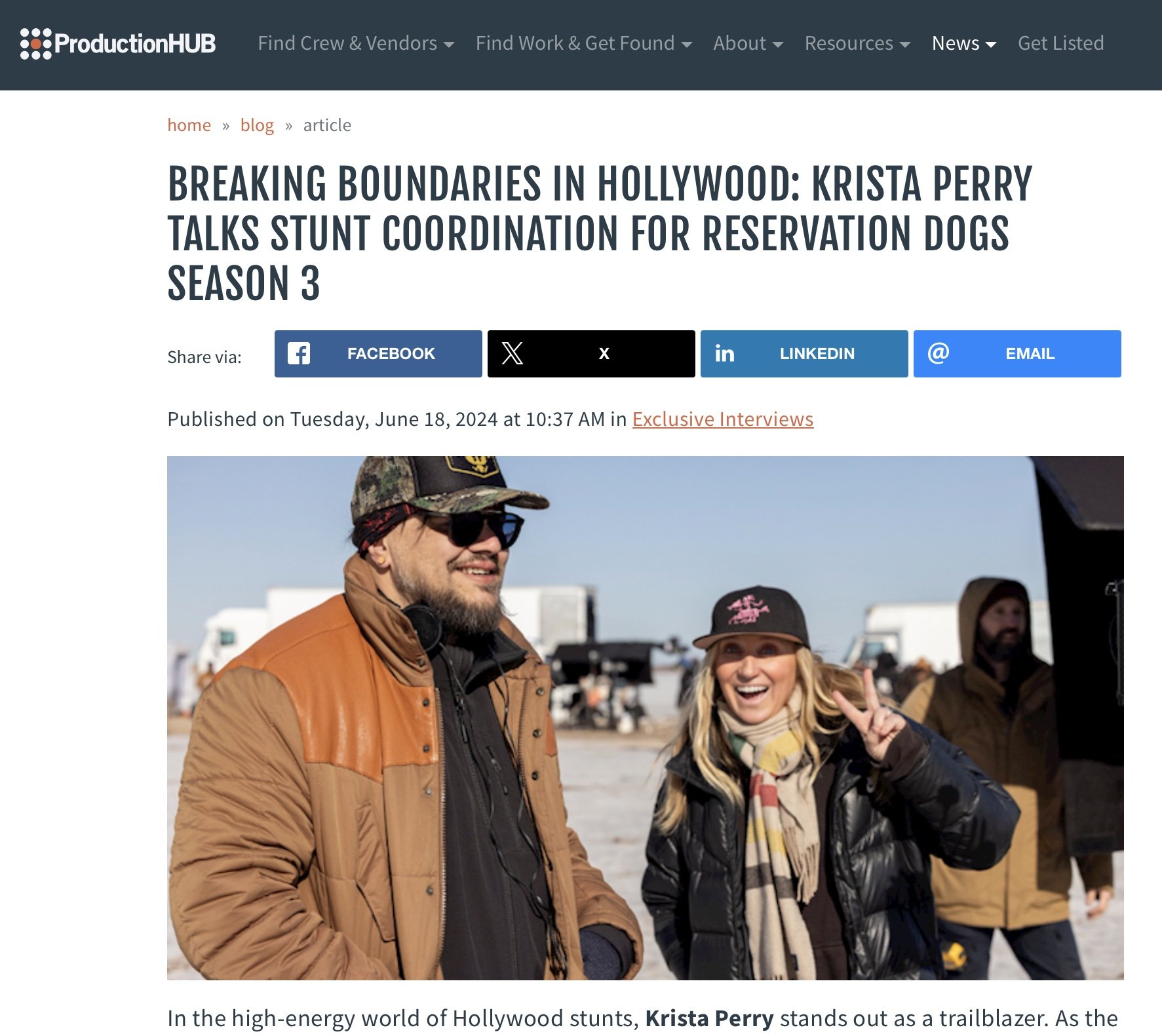The width and height of the screenshot is (1162, 1036).
Task: Share the article via Facebook button
Action: [378, 354]
